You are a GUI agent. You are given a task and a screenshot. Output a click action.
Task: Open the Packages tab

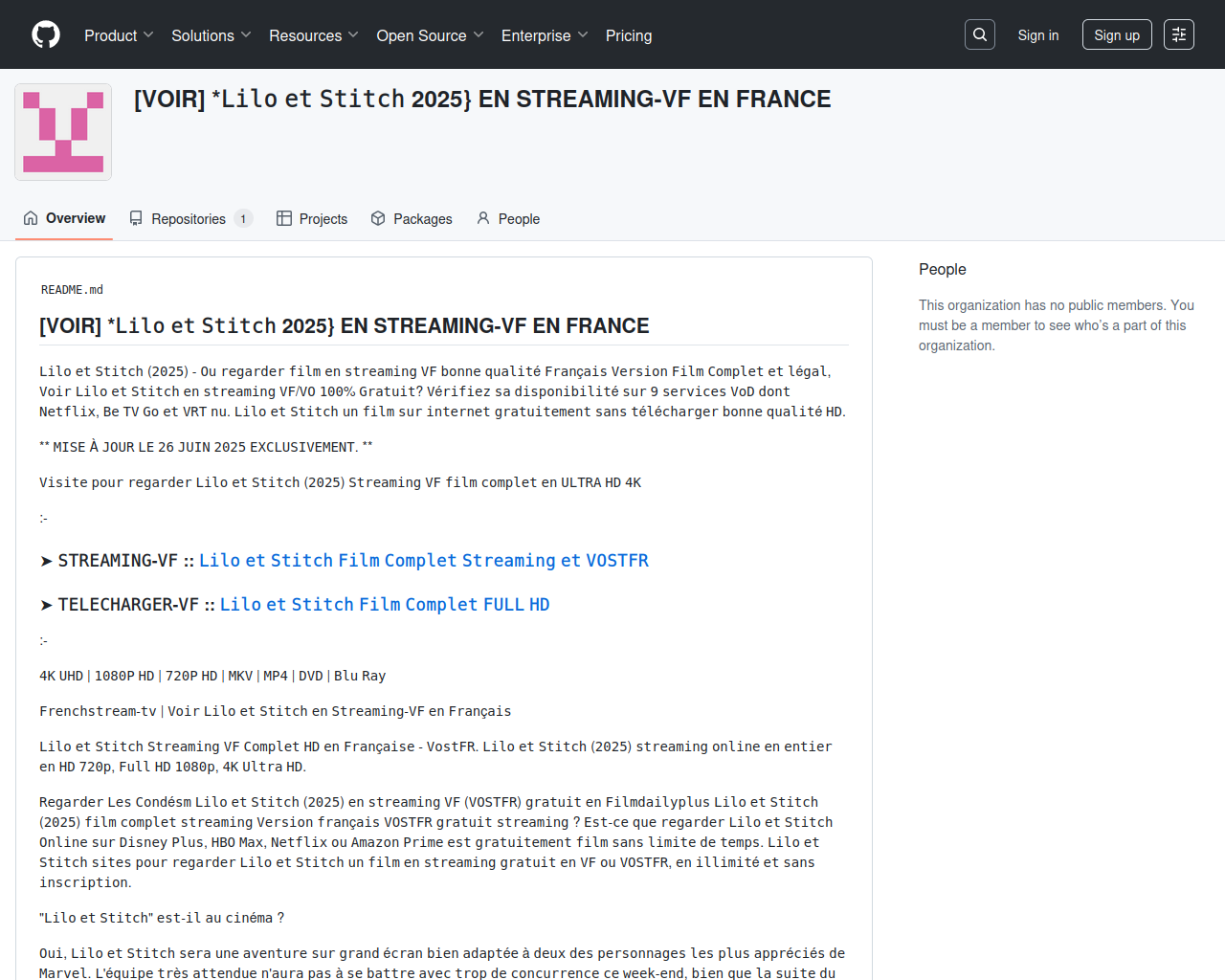[x=412, y=218]
